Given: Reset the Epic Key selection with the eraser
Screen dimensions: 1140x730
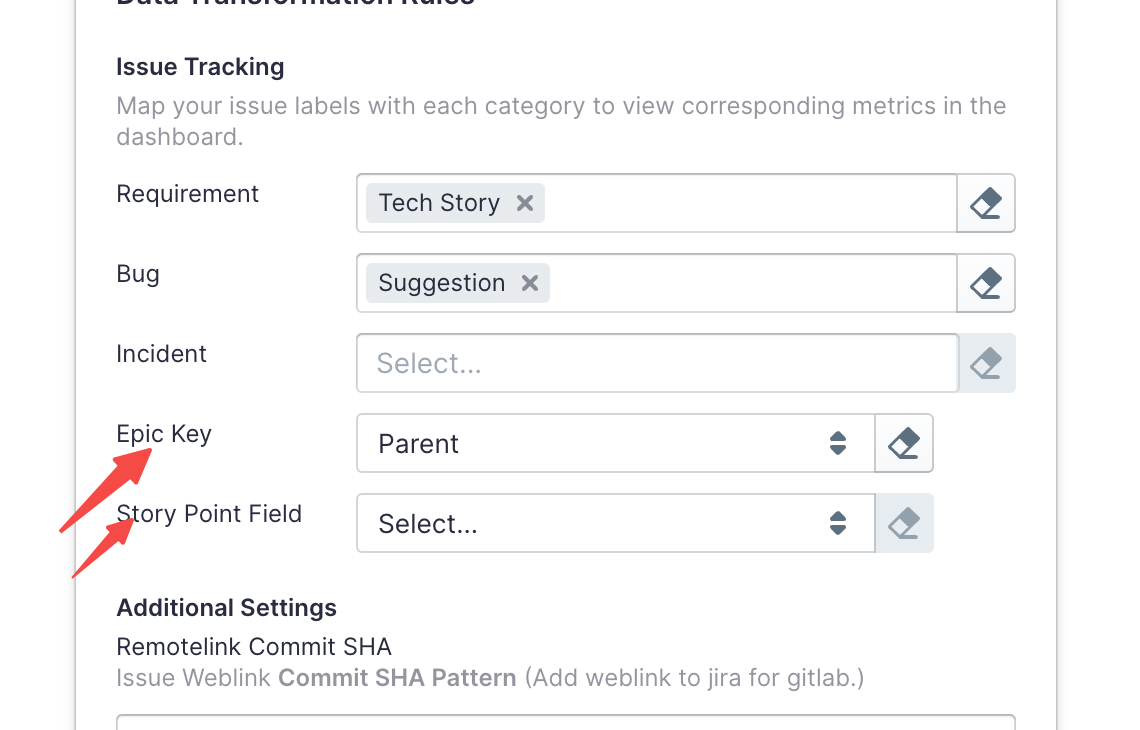Looking at the screenshot, I should coord(904,443).
